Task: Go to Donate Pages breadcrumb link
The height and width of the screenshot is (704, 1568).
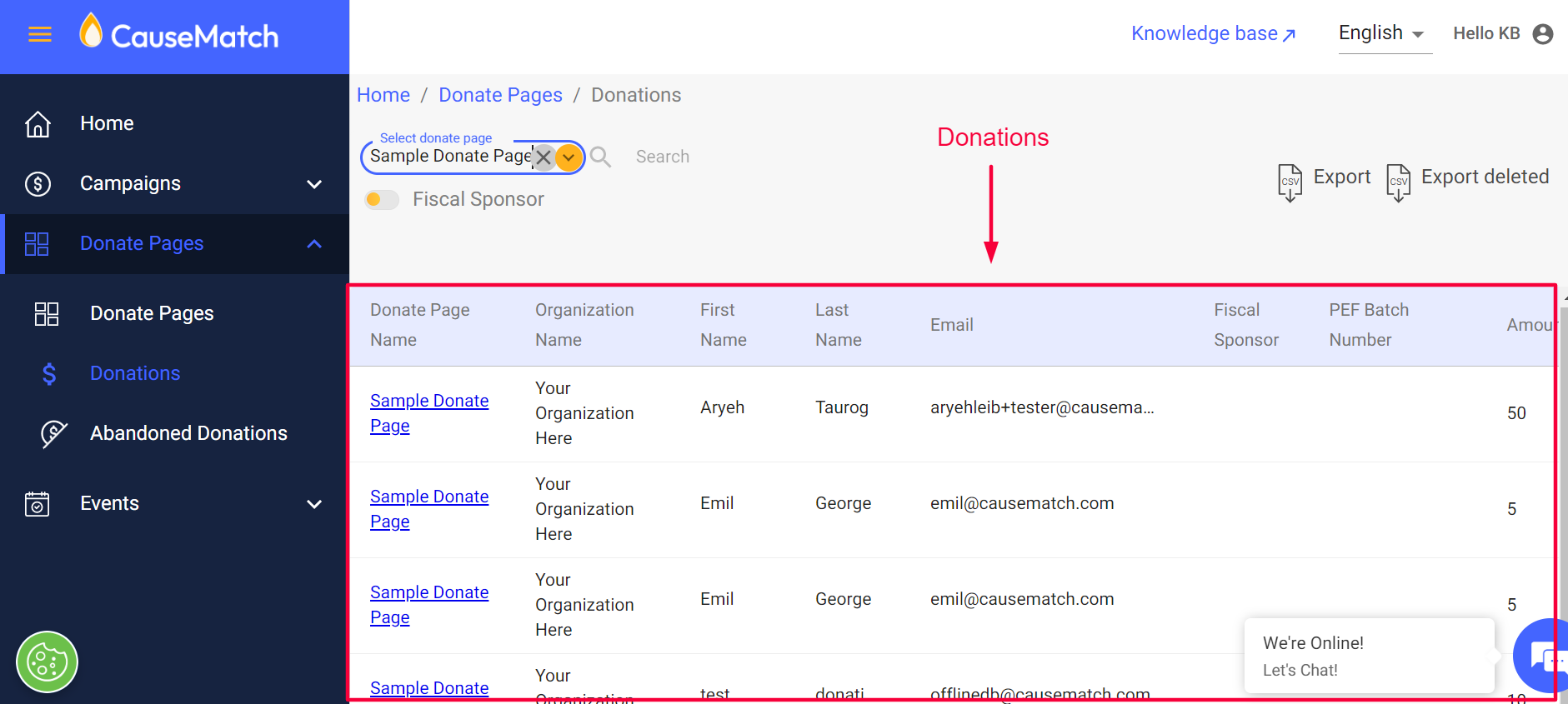Action: [x=500, y=95]
